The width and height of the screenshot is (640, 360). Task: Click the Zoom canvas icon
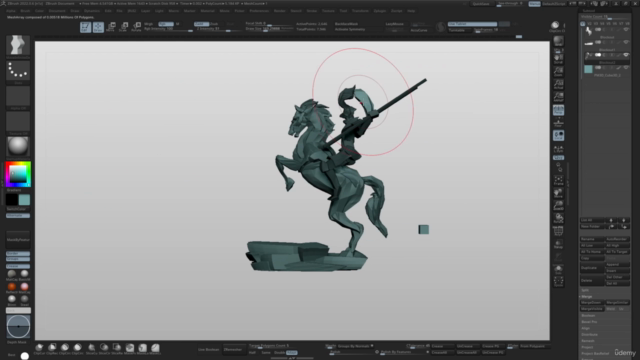[x=558, y=71]
